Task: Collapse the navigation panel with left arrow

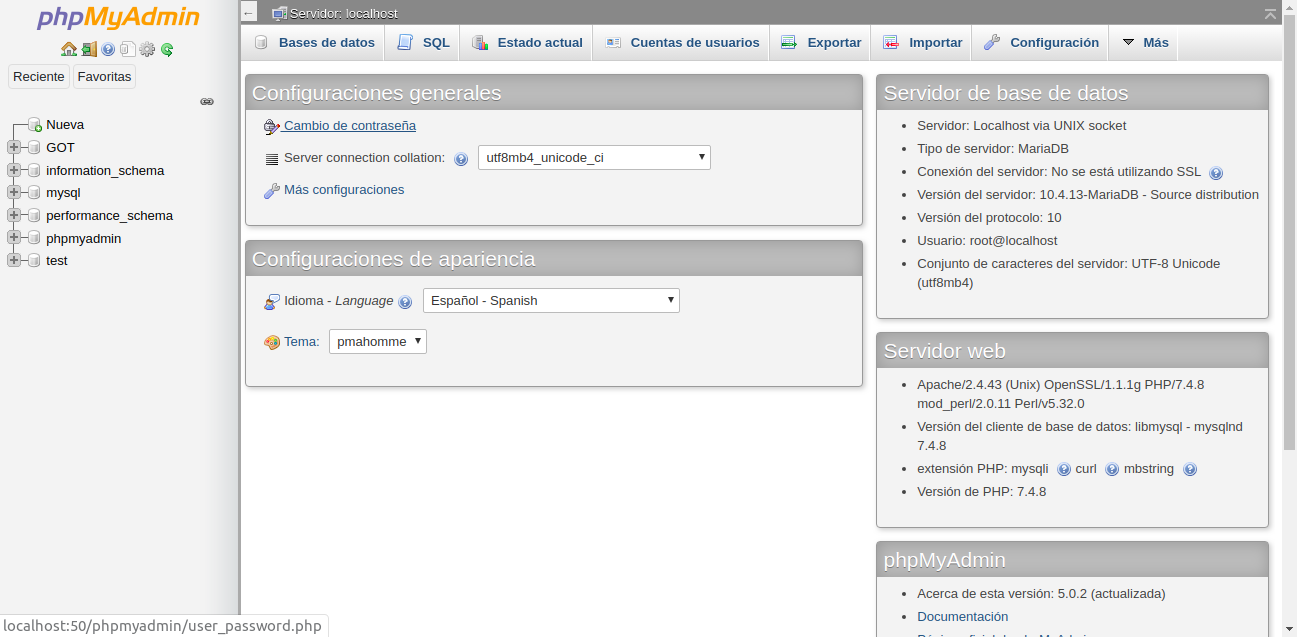Action: [249, 12]
